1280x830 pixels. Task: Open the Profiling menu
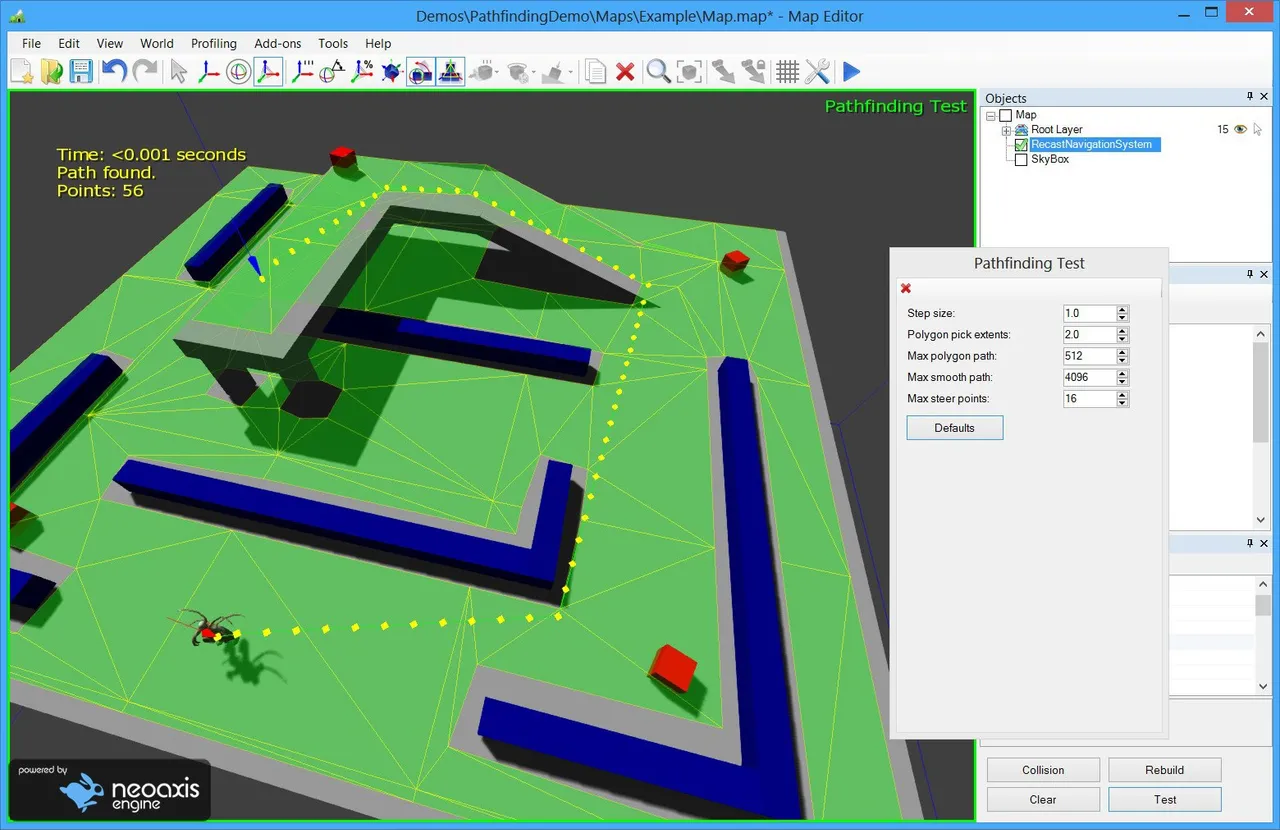[214, 43]
